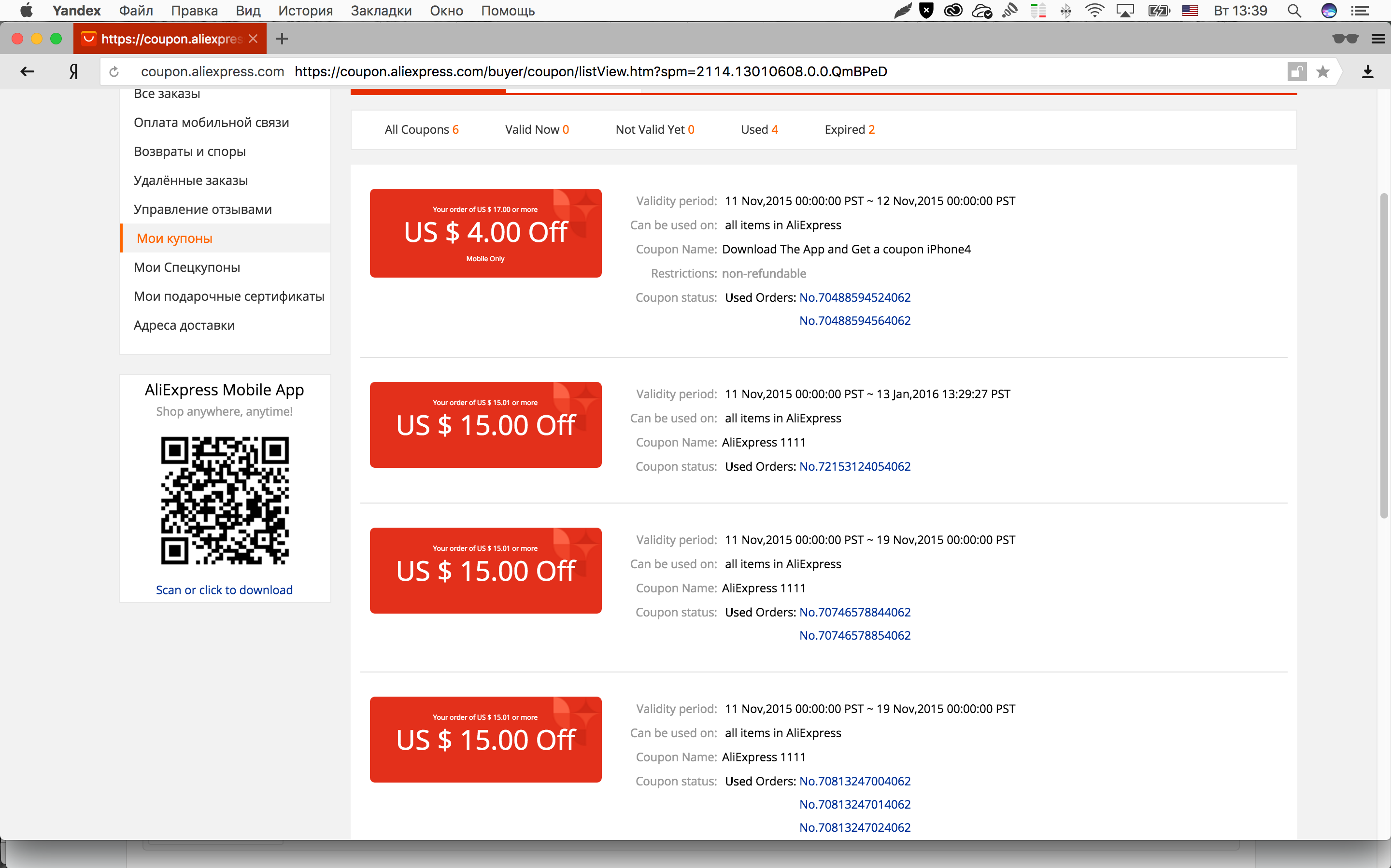
Task: Open order No.70813247014062
Action: (x=855, y=804)
